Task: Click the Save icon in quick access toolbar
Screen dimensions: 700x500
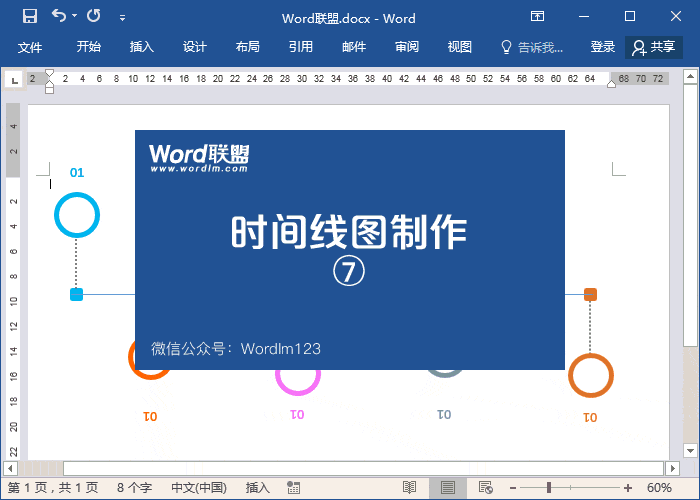Action: [30, 16]
